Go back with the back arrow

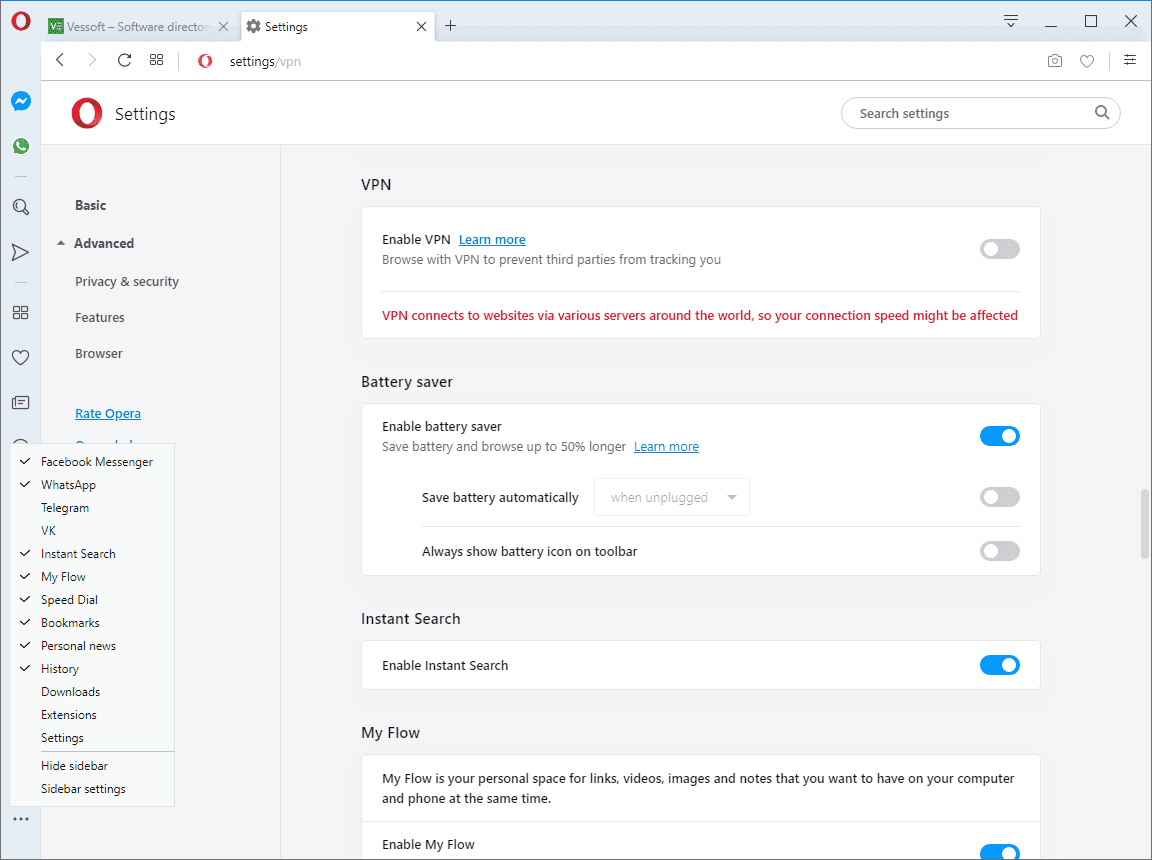(60, 60)
